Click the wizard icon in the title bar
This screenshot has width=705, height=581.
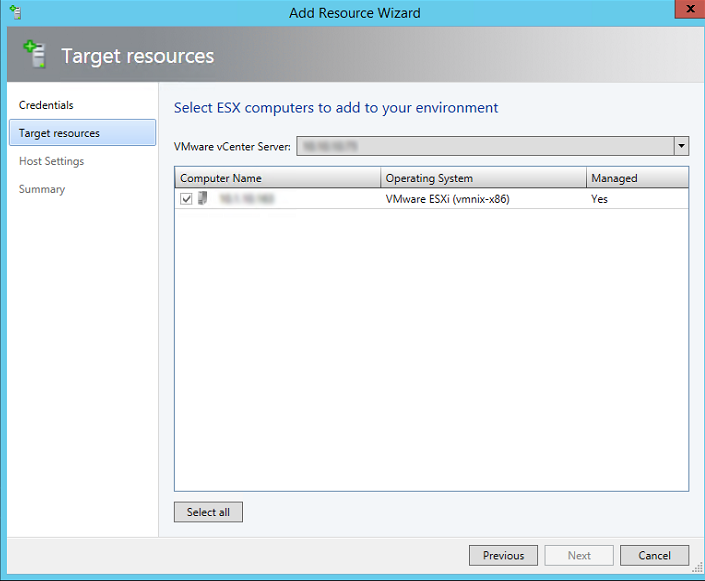click(x=15, y=12)
